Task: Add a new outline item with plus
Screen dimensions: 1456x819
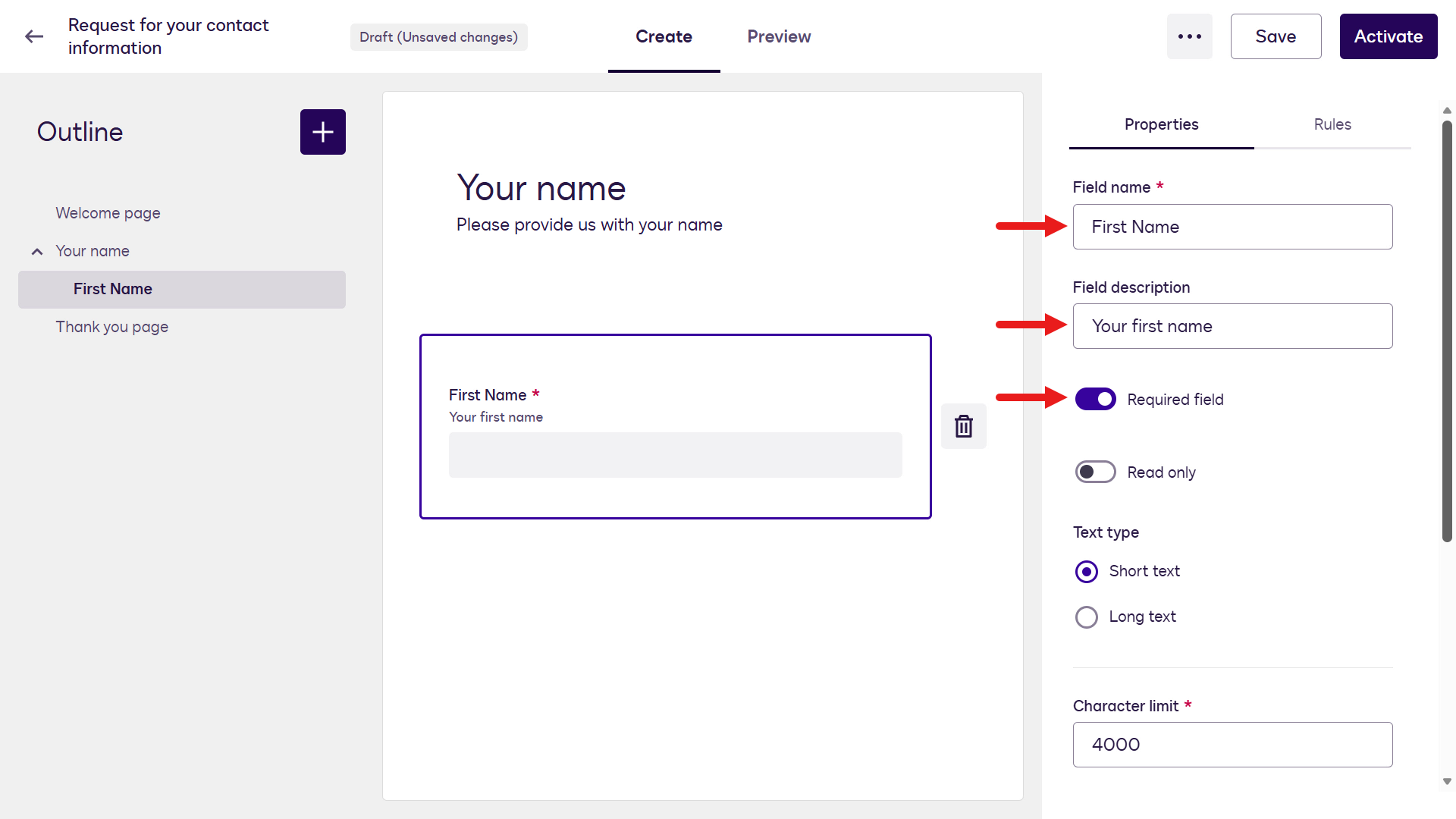Action: point(323,132)
